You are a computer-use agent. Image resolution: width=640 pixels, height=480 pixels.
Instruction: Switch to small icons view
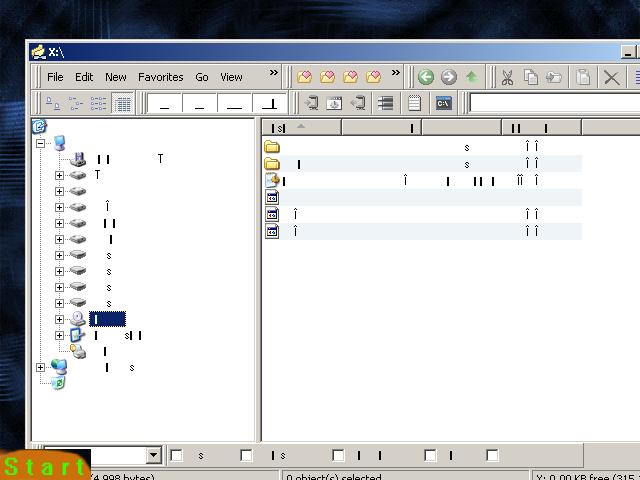point(76,103)
